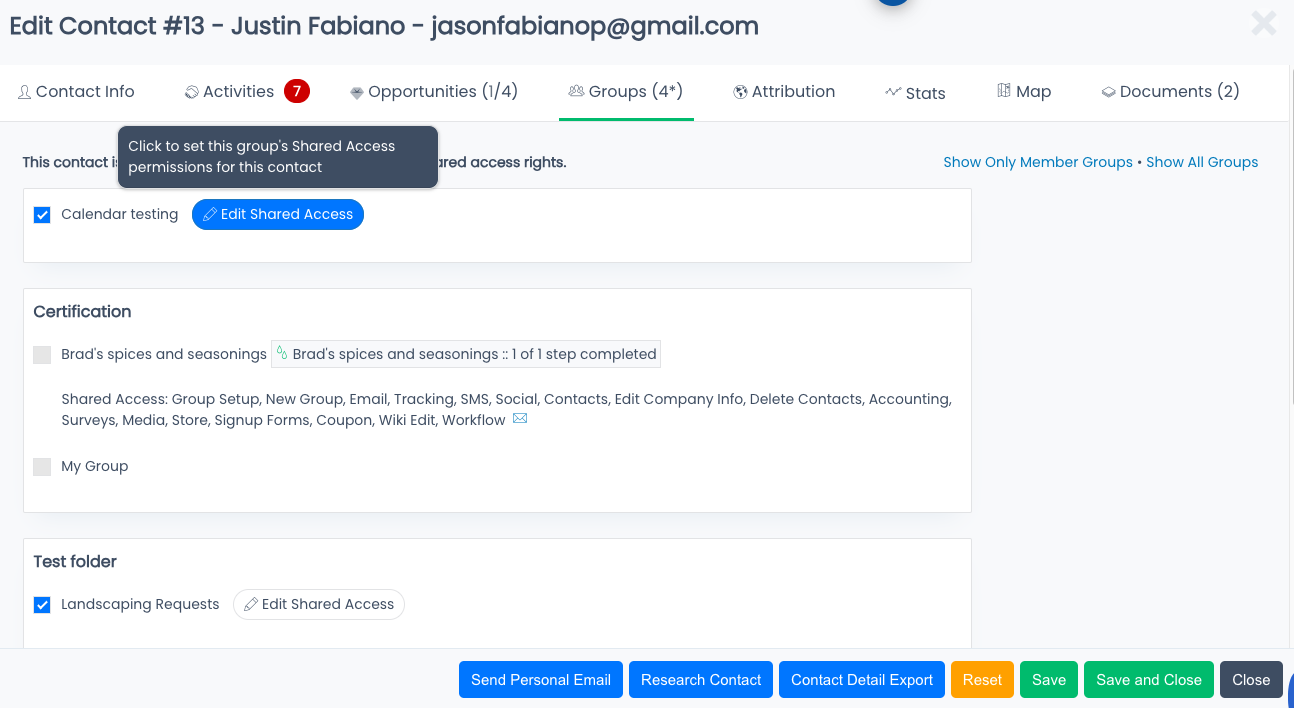Open the Documents (2) tab
Image resolution: width=1294 pixels, height=708 pixels.
pyautogui.click(x=1170, y=92)
